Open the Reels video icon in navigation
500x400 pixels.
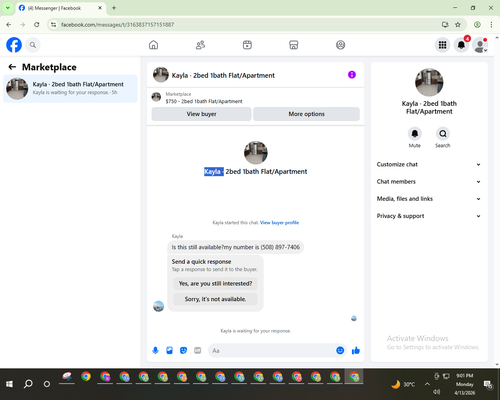[x=247, y=45]
